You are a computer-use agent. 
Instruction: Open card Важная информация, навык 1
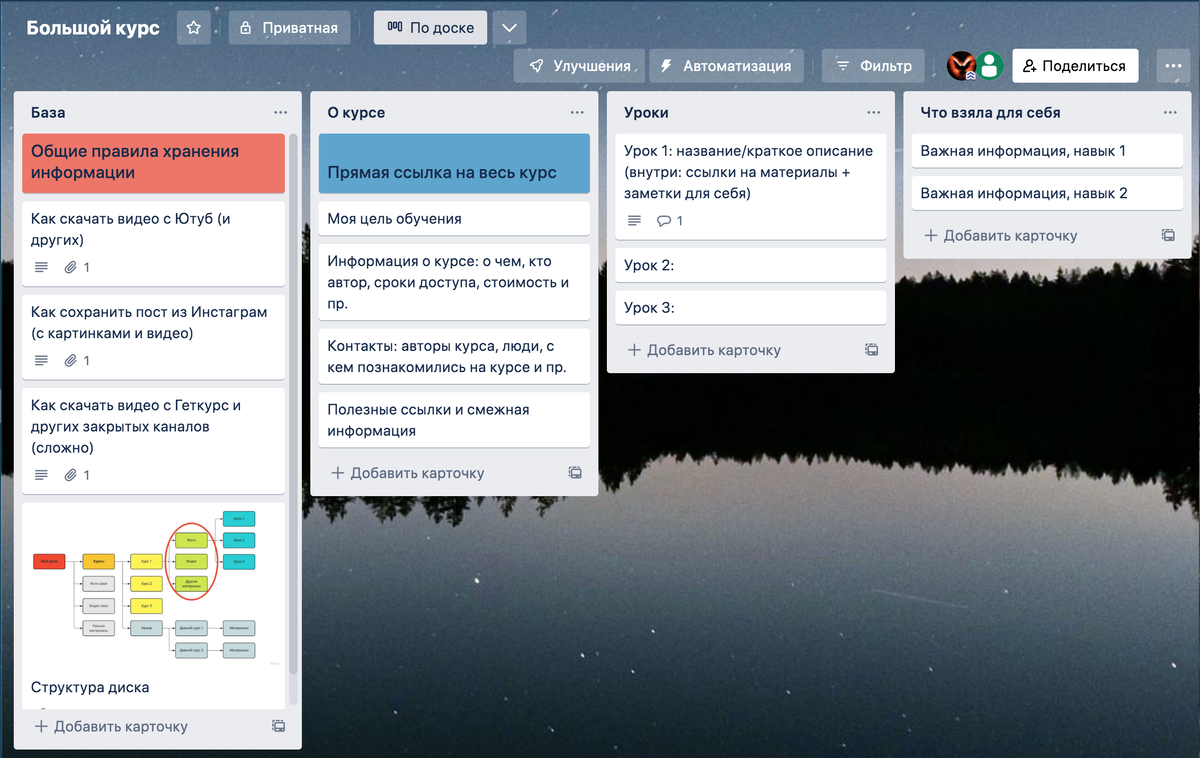(x=1048, y=151)
